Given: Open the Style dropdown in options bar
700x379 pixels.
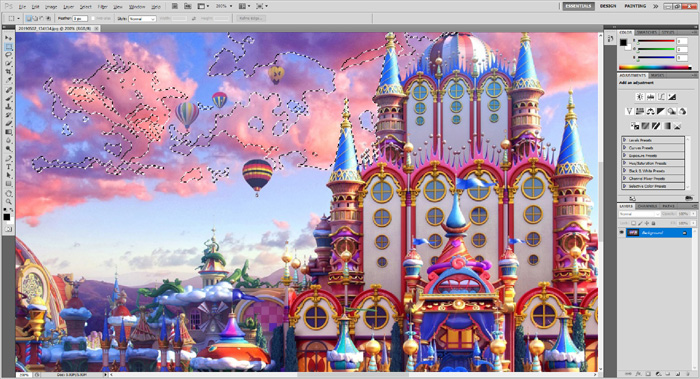Looking at the screenshot, I should 142,18.
